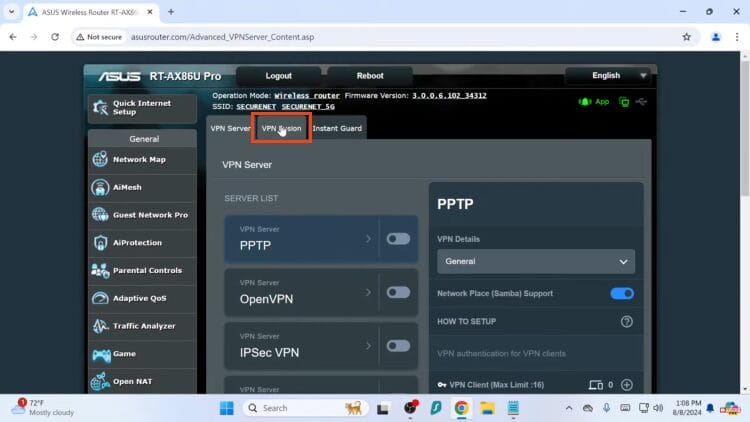Toggle the OpenVPN server switch
This screenshot has height=422, width=750.
click(x=398, y=292)
